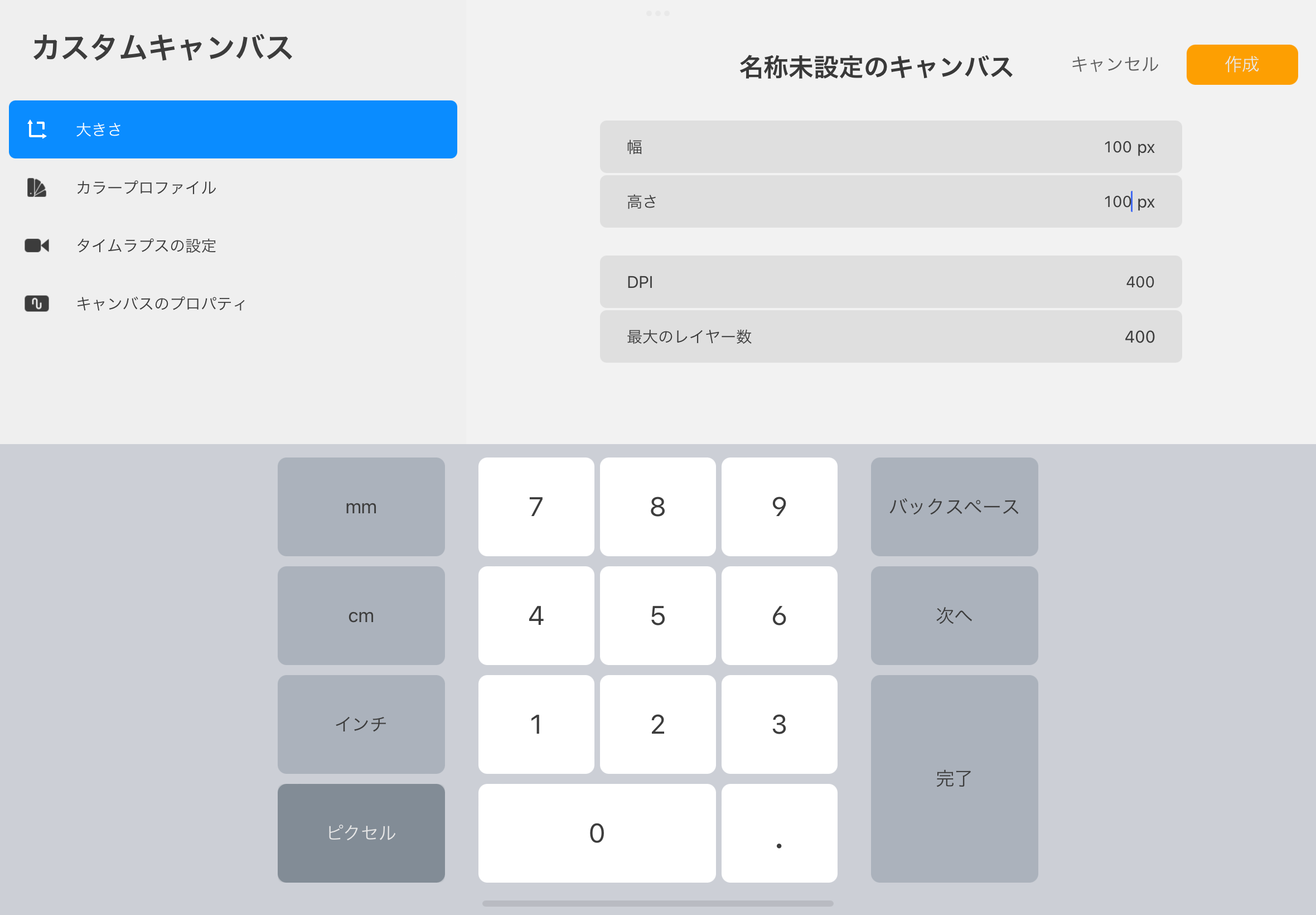1316x915 pixels.
Task: Tap the number 7 key
Action: tap(536, 507)
